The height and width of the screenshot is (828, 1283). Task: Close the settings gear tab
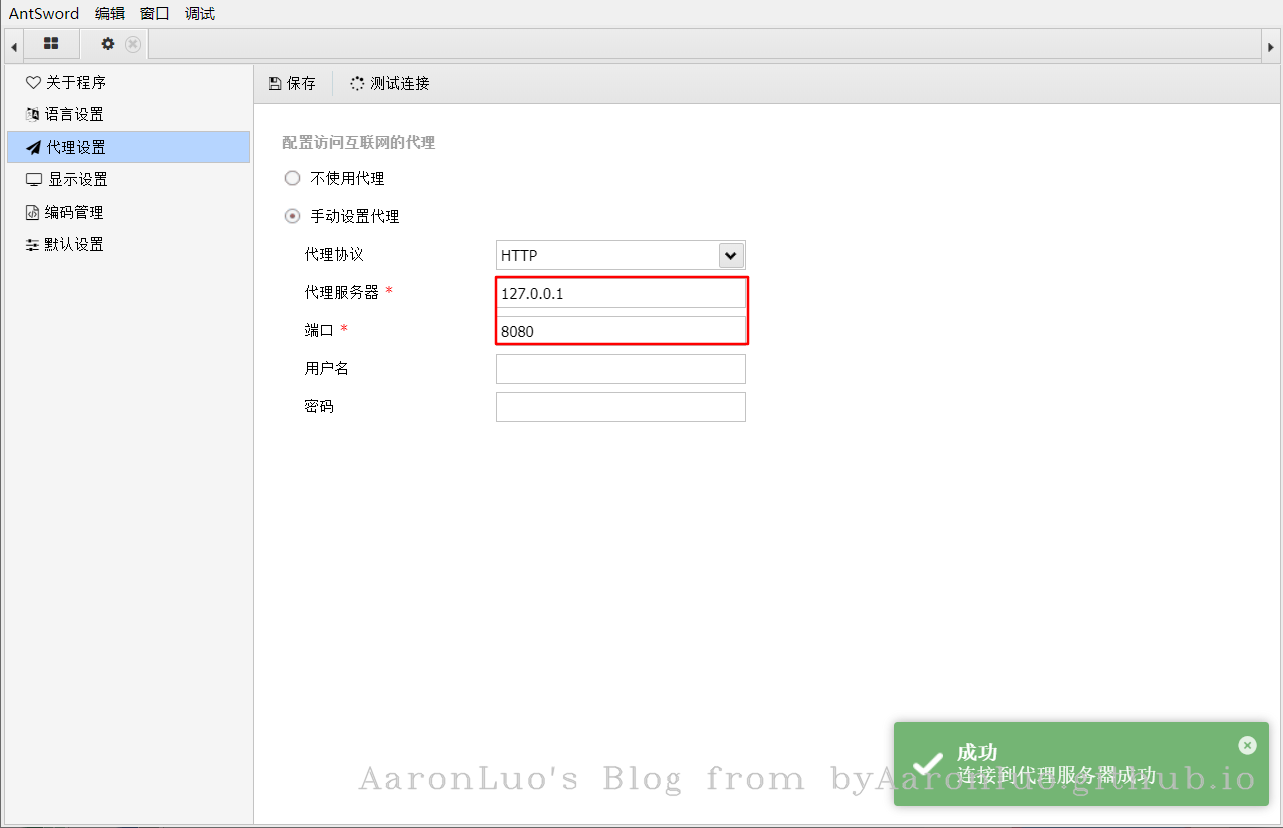click(x=133, y=44)
